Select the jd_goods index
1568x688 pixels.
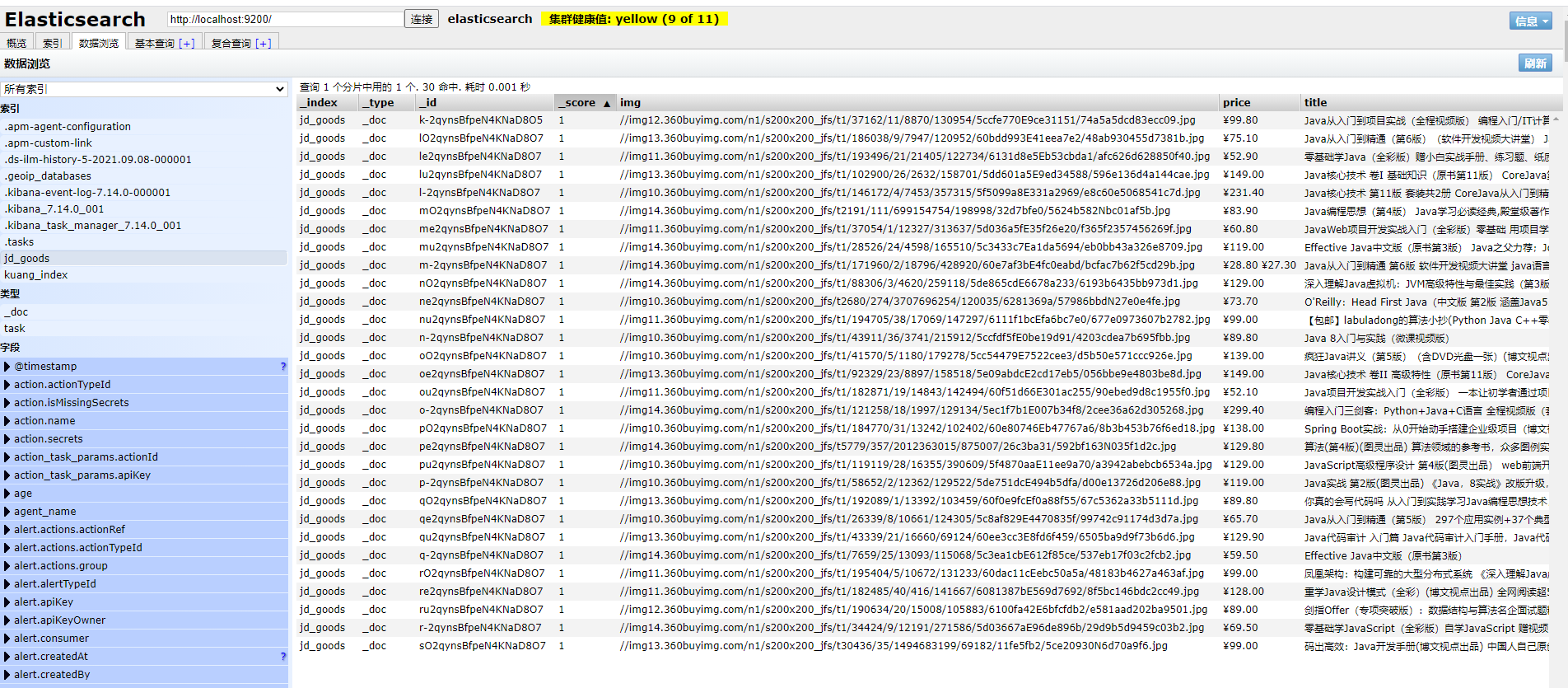pos(143,258)
